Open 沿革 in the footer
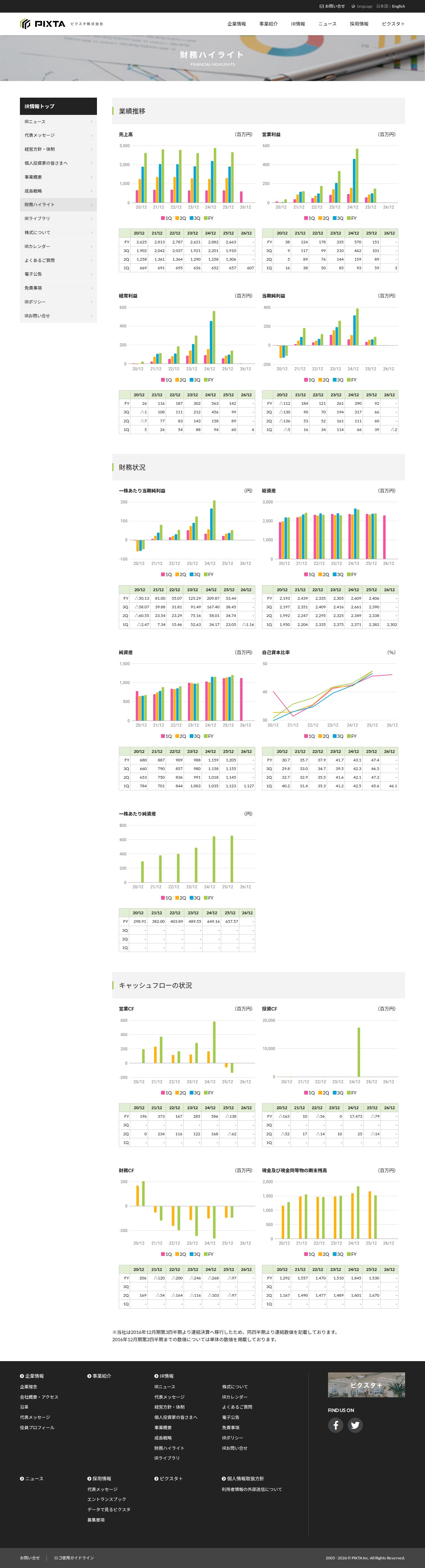 click(24, 1407)
